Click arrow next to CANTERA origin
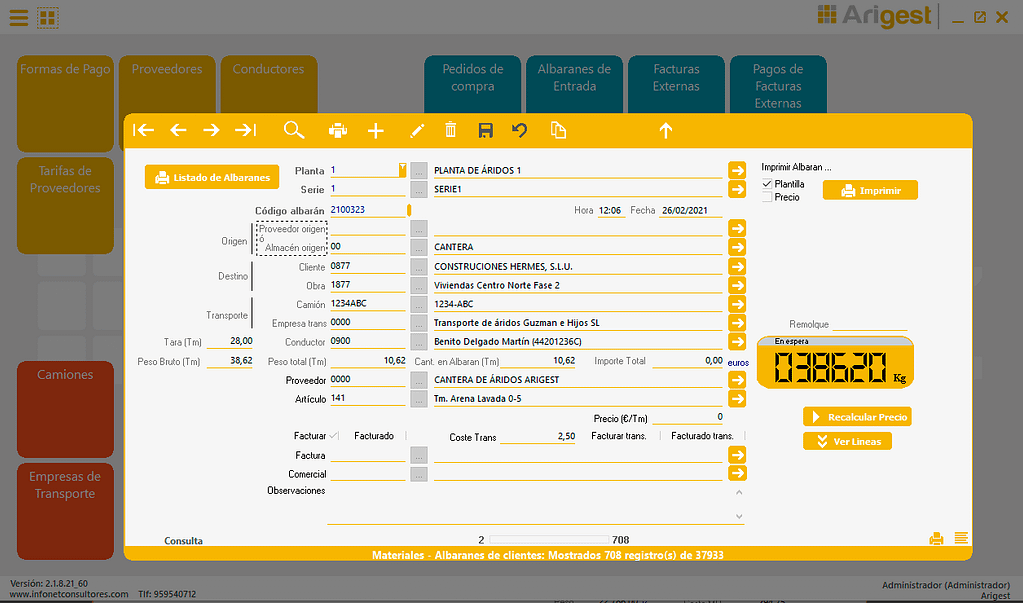 pos(737,247)
